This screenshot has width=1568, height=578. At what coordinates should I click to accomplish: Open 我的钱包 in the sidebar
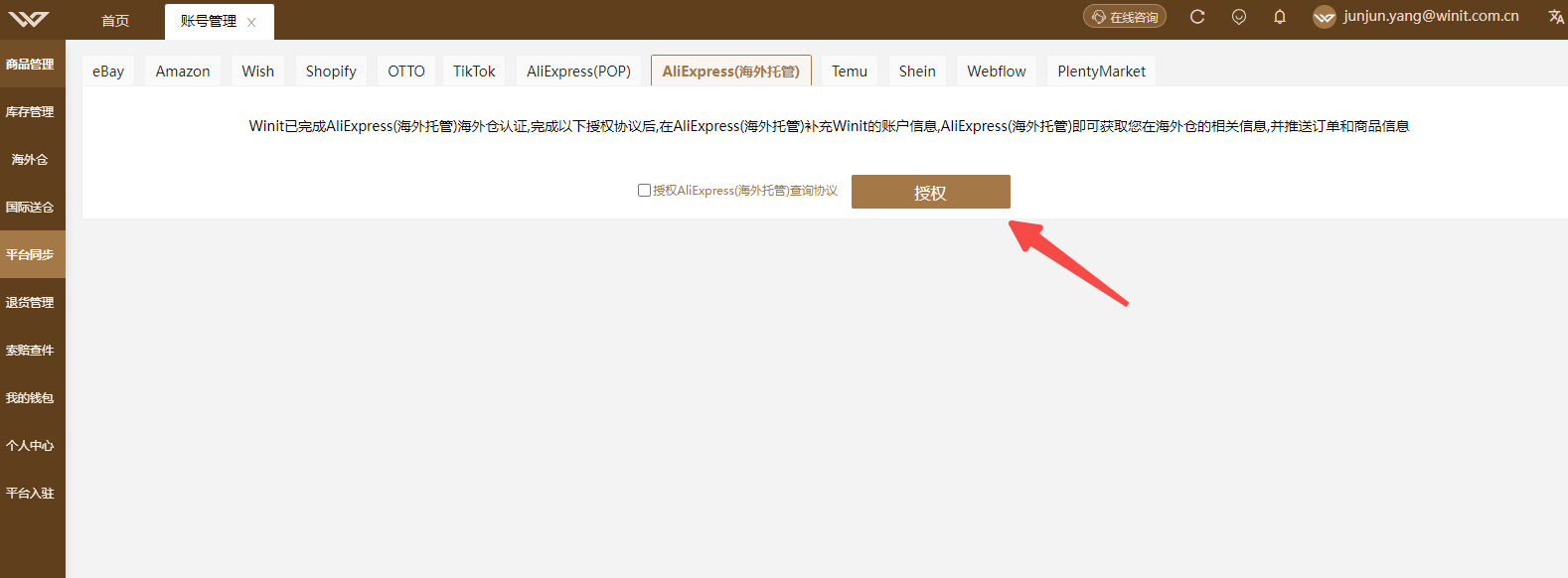pos(33,397)
